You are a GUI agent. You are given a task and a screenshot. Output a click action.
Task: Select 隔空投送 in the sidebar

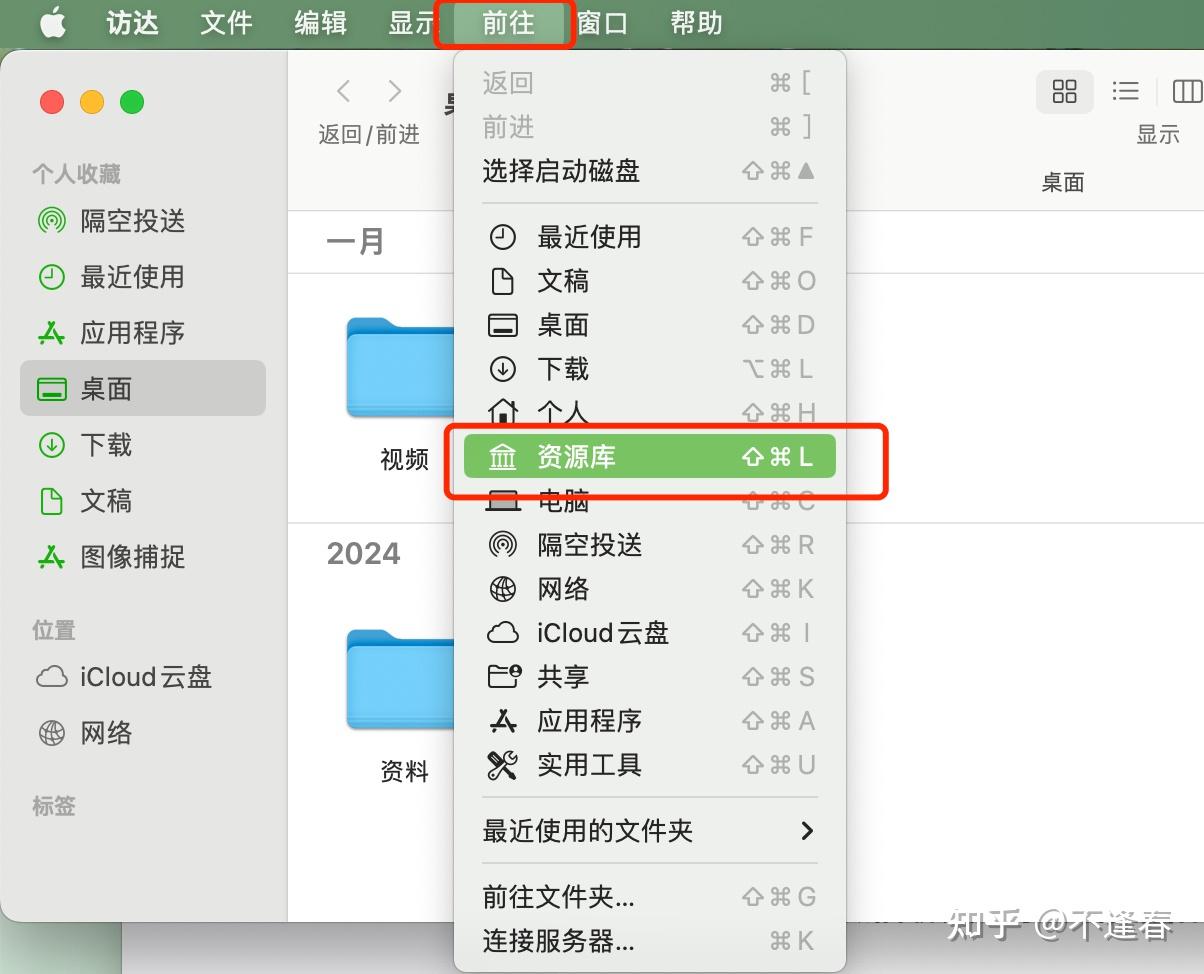(x=132, y=221)
